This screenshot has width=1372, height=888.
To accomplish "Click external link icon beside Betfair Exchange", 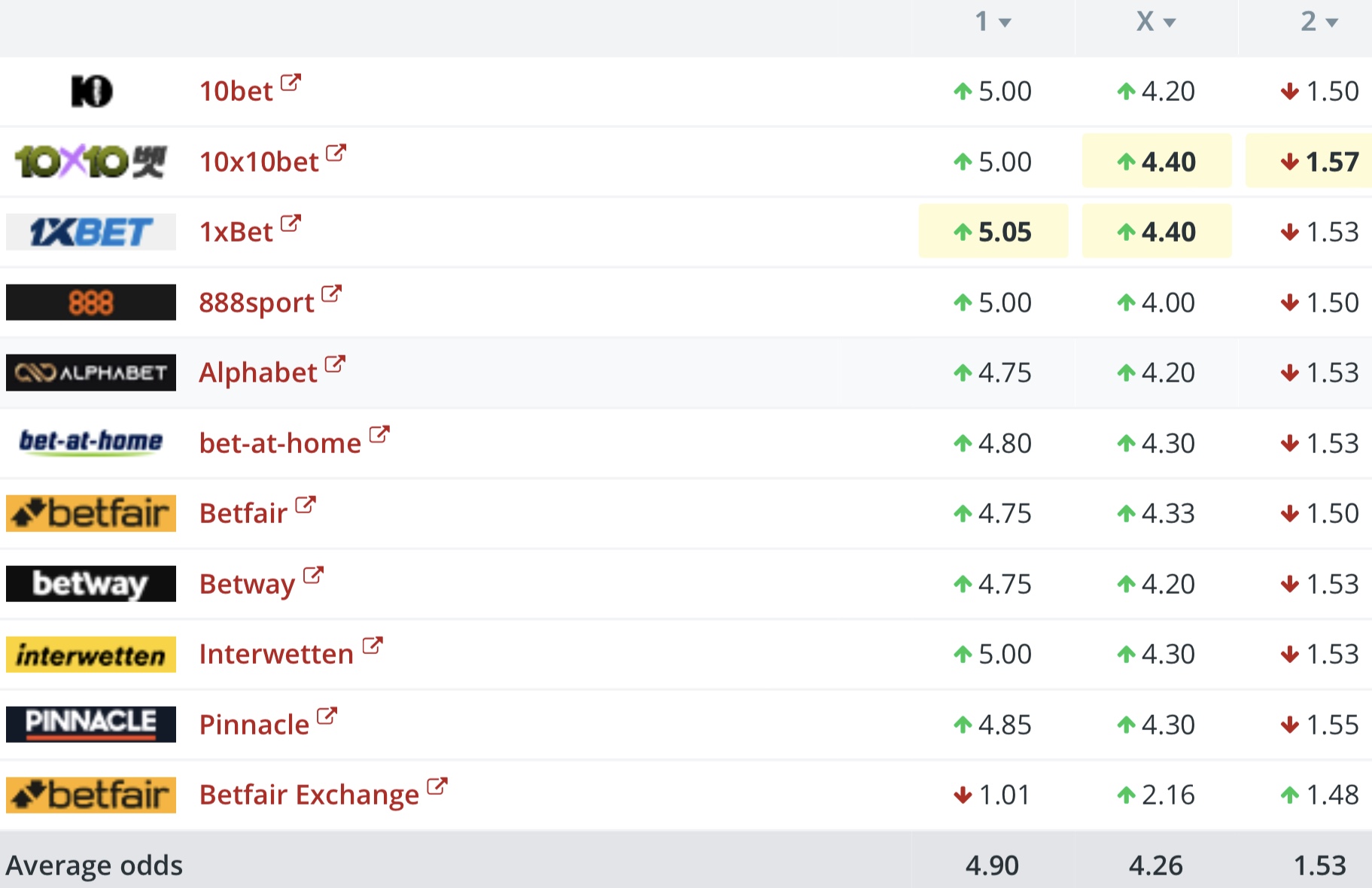I will click(x=437, y=786).
